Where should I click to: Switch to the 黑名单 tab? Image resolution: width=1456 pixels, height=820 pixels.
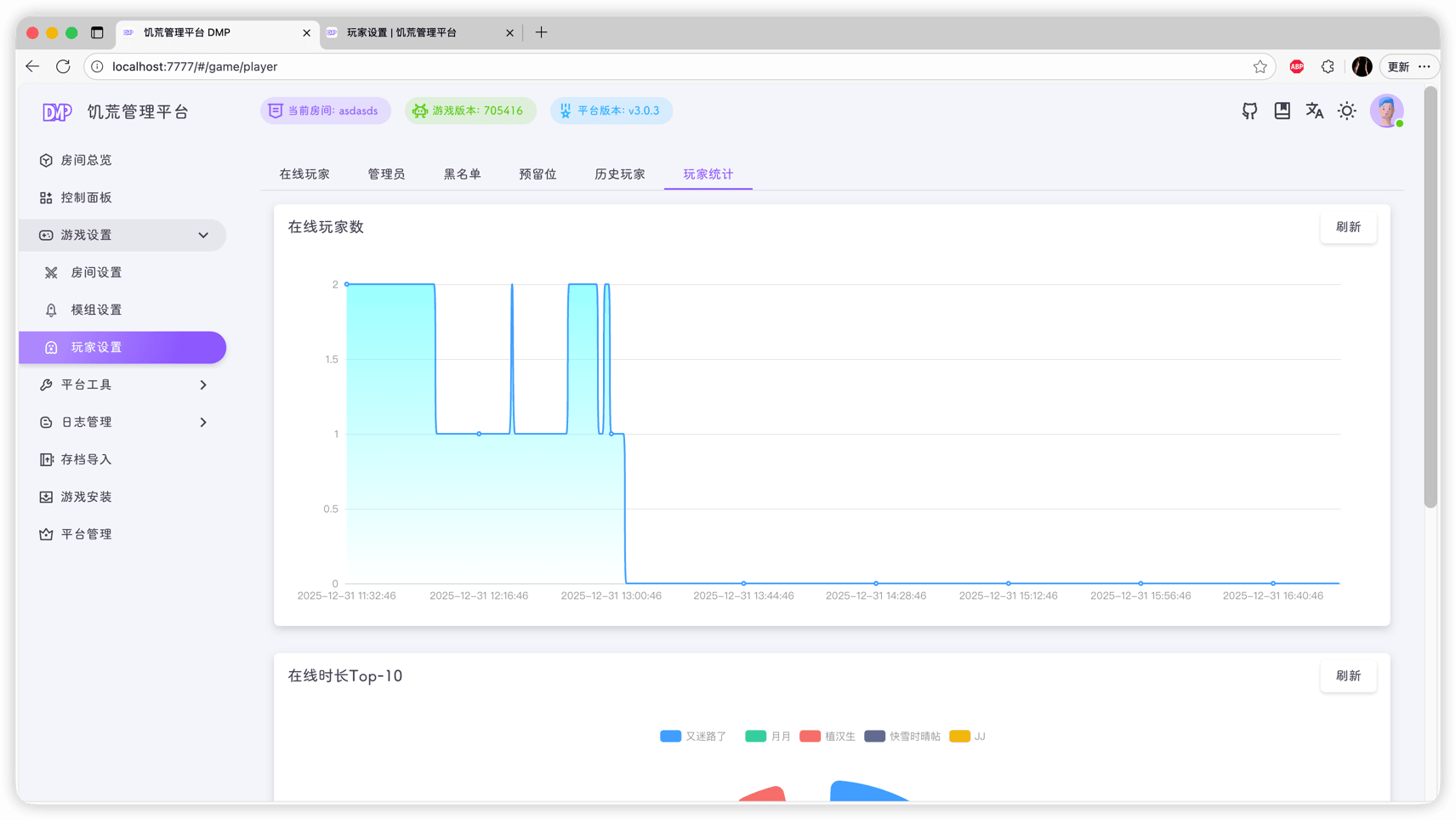462,174
